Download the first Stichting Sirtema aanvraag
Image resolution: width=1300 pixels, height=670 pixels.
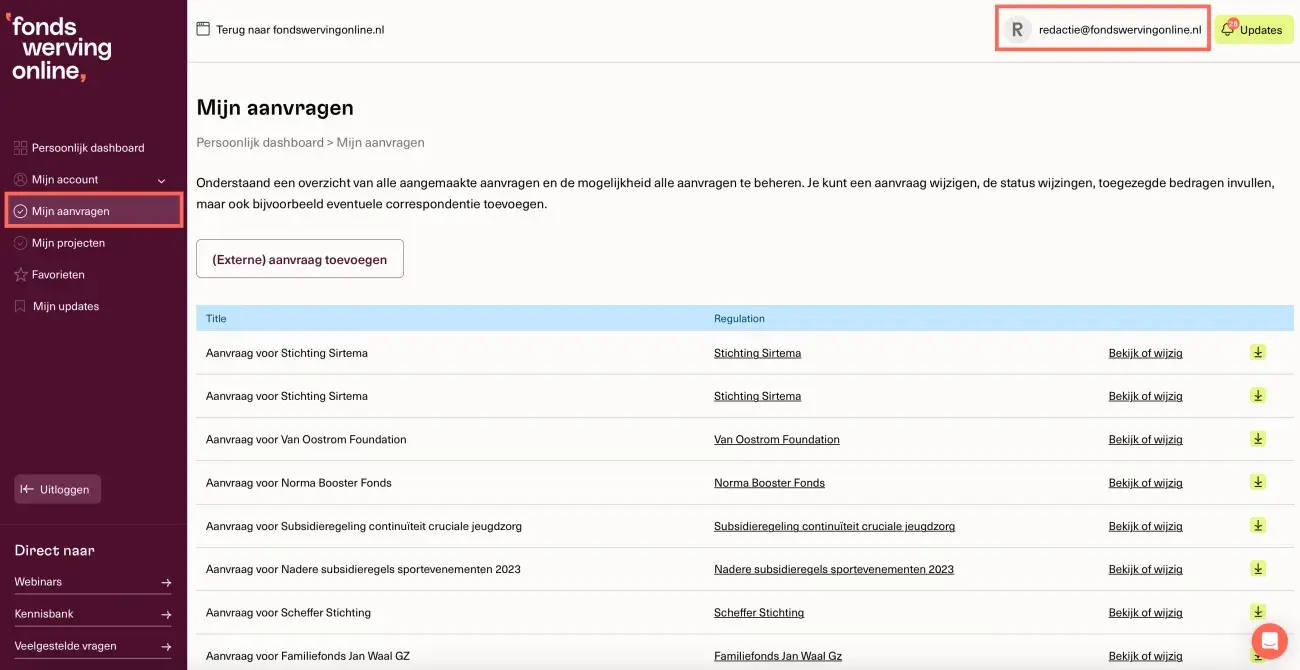click(x=1257, y=352)
